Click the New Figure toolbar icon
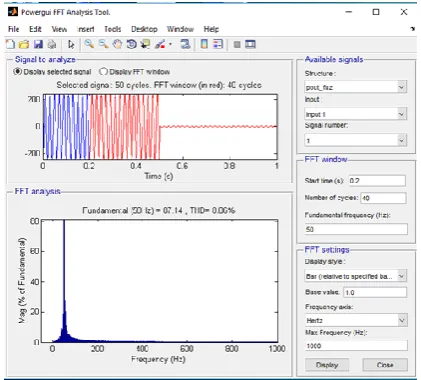Viewport: 421px width, 380px height. click(11, 44)
